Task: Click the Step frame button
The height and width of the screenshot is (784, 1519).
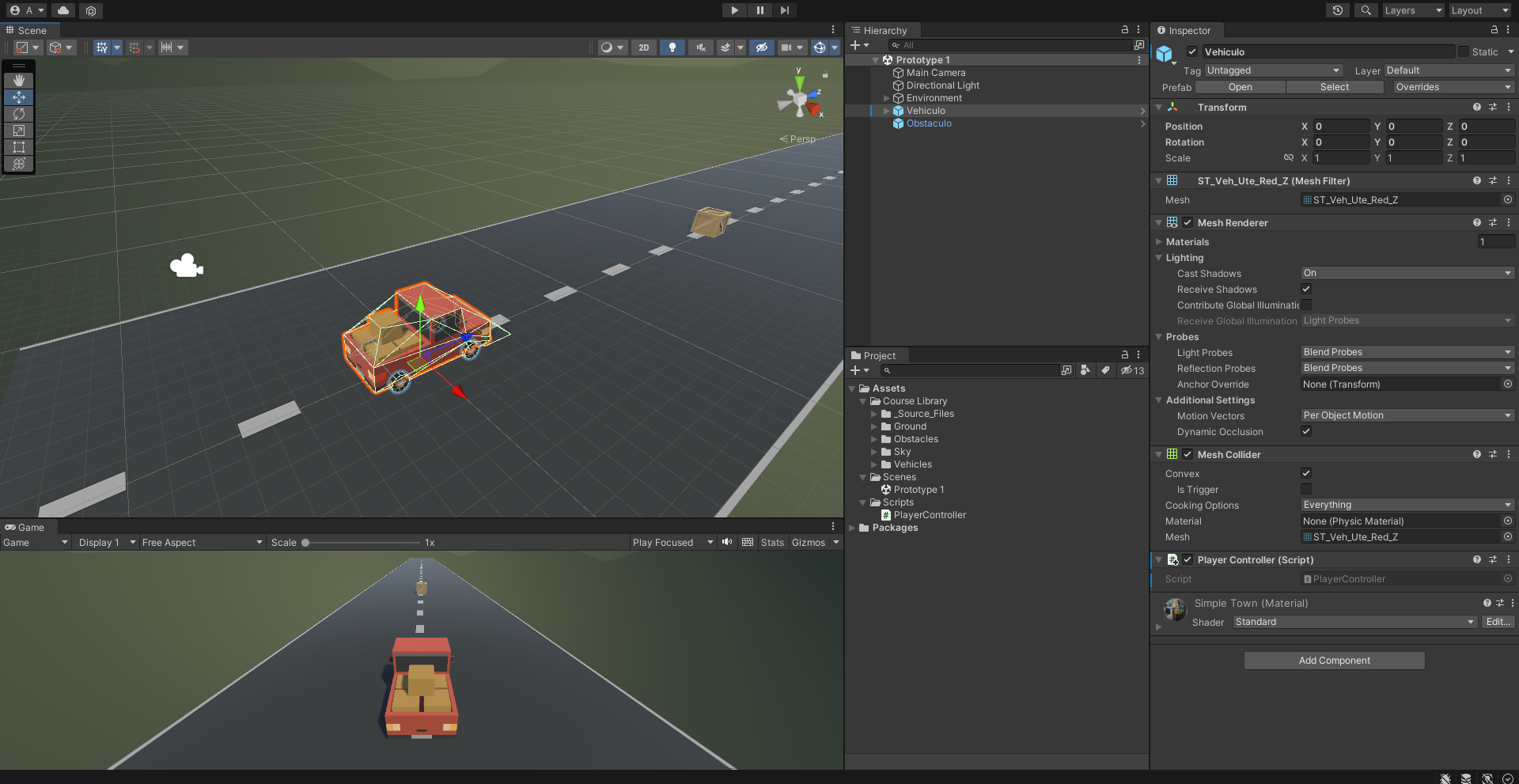Action: pyautogui.click(x=784, y=10)
